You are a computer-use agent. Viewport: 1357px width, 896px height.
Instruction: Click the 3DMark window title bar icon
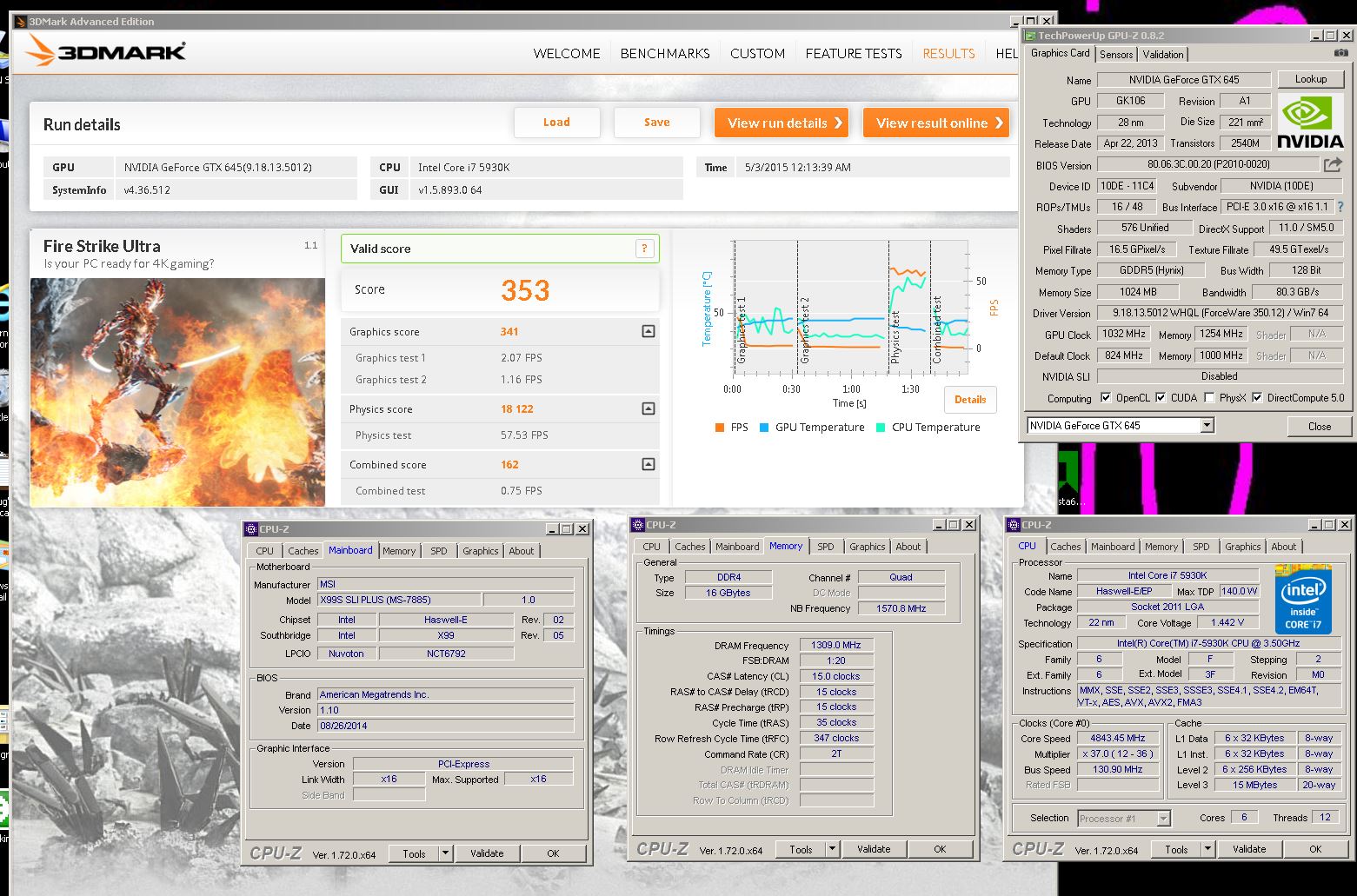tap(21, 22)
